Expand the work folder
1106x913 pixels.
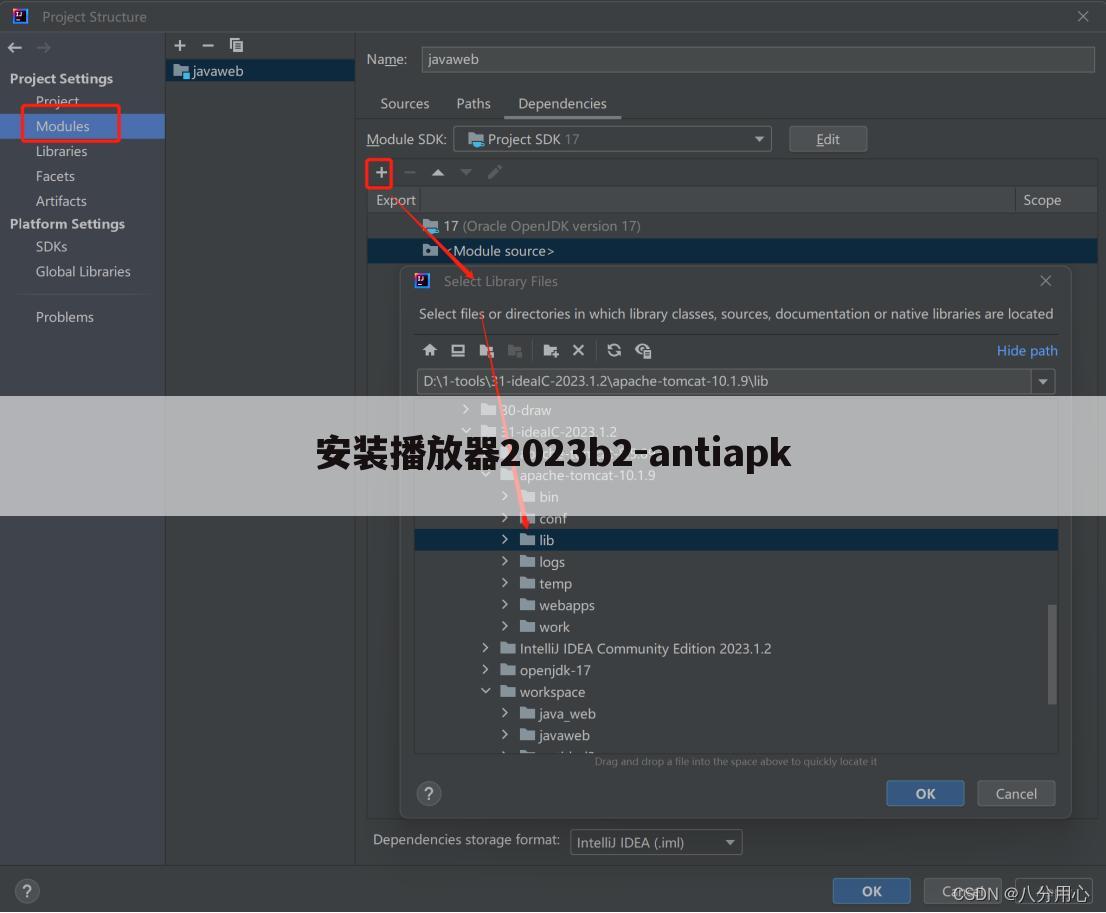504,626
